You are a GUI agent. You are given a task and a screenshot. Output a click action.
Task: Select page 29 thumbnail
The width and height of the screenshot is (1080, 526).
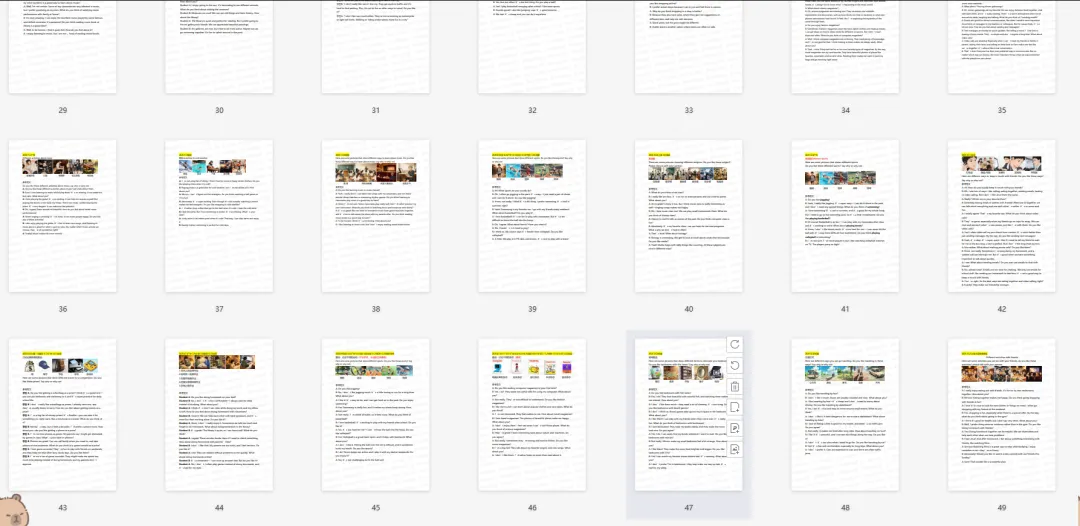click(63, 47)
